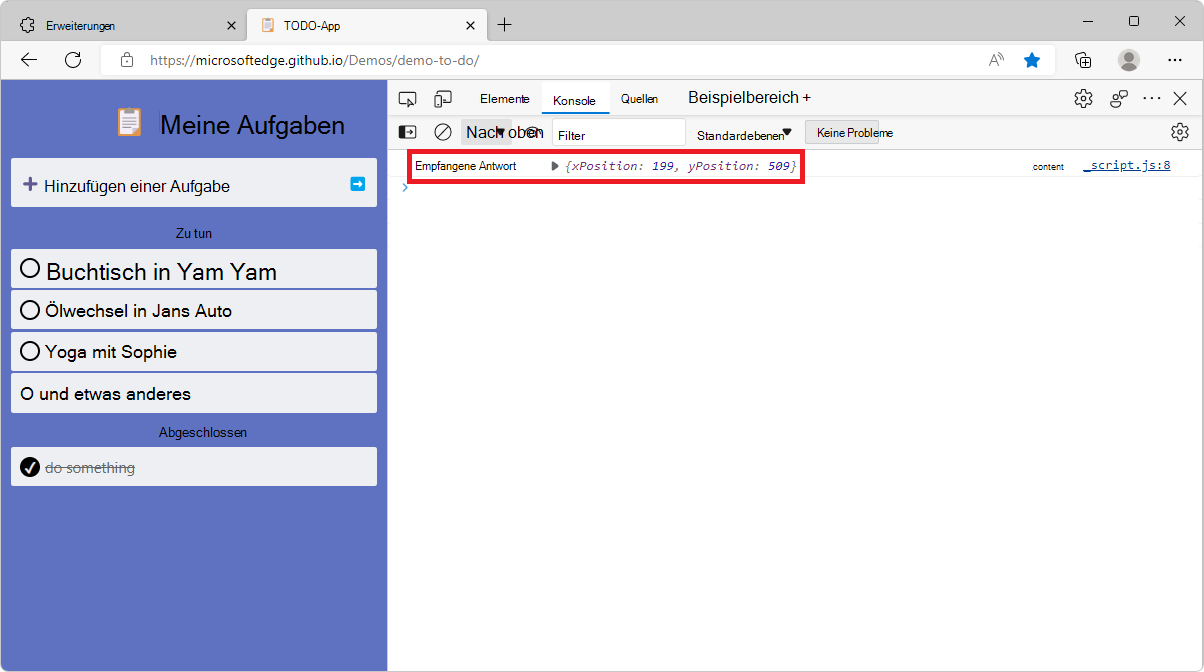Open the customize DevTools issues icon
The height and width of the screenshot is (672, 1204).
pyautogui.click(x=1118, y=98)
